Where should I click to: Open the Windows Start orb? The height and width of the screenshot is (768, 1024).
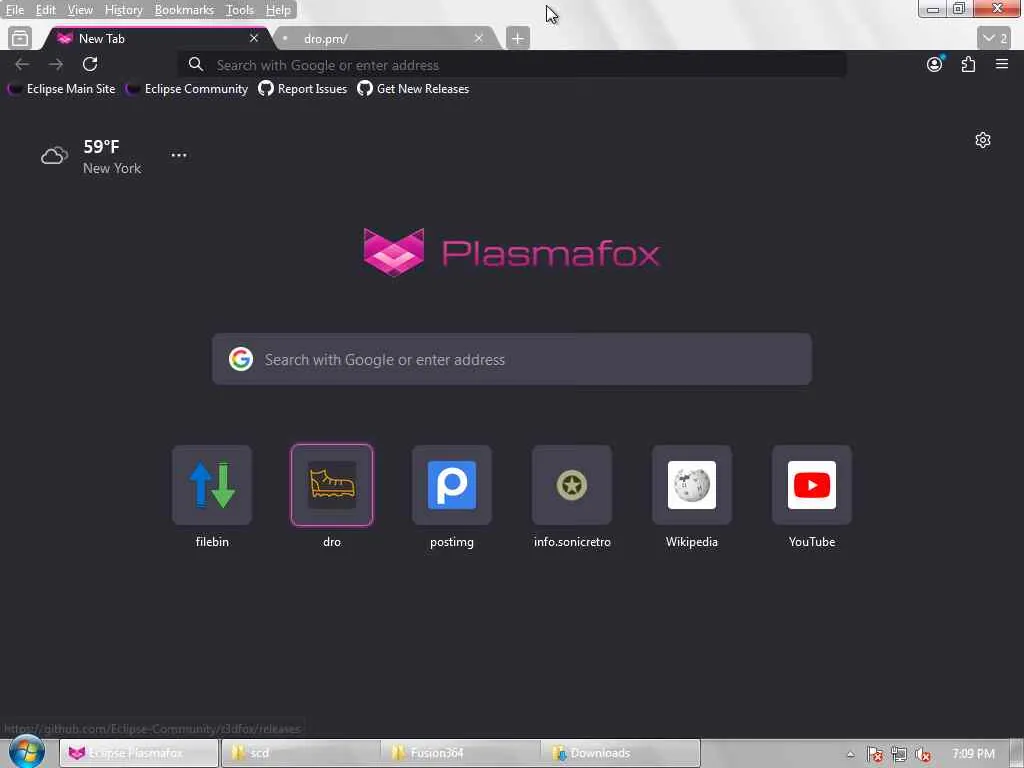click(x=27, y=752)
